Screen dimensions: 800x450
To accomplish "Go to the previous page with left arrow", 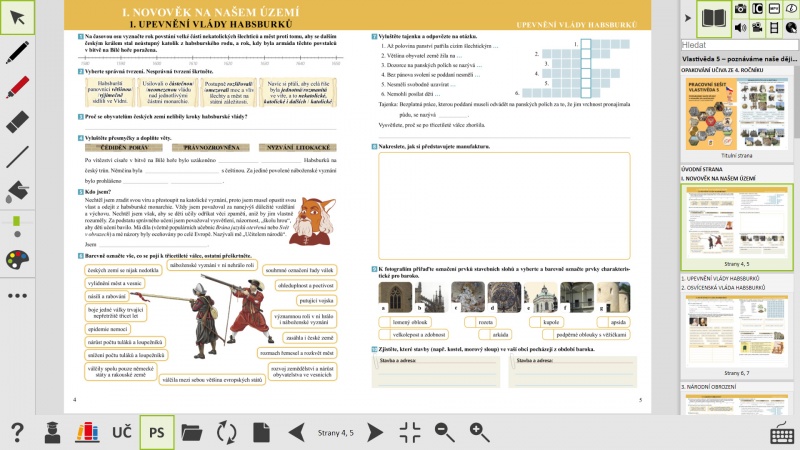I will click(296, 432).
